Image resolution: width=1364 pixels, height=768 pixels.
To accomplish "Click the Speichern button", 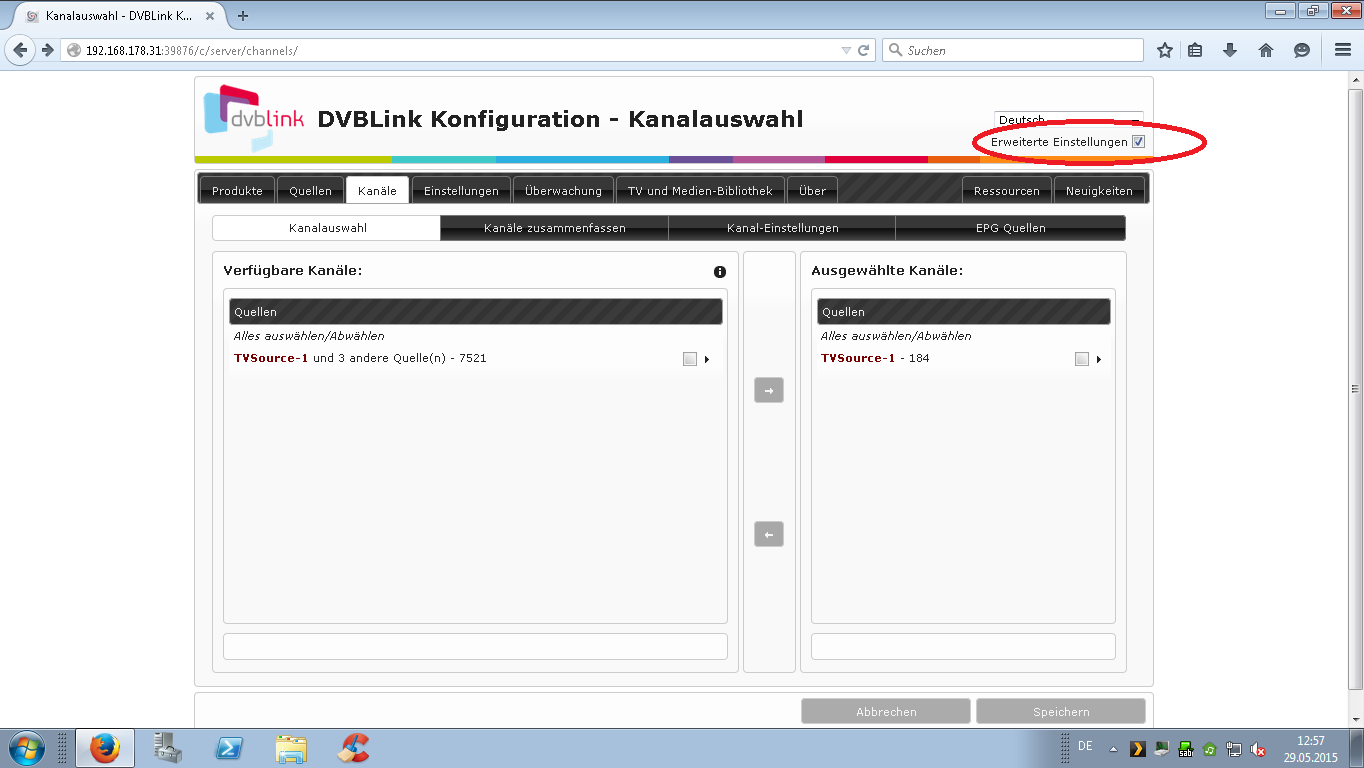I will point(1061,711).
